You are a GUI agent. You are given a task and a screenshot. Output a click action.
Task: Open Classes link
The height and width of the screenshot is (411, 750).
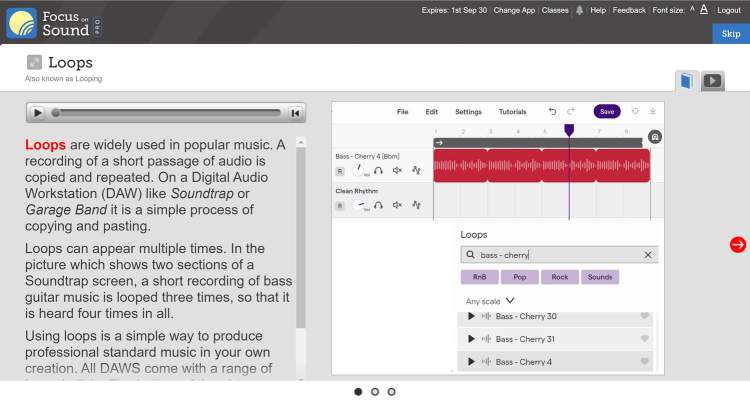coord(555,10)
